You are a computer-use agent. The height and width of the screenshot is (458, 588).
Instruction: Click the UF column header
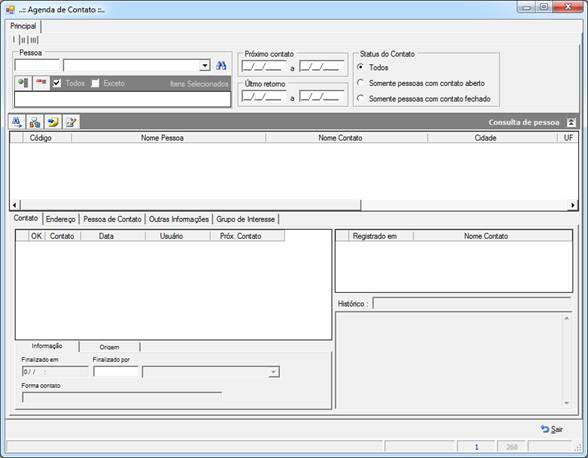[x=568, y=138]
